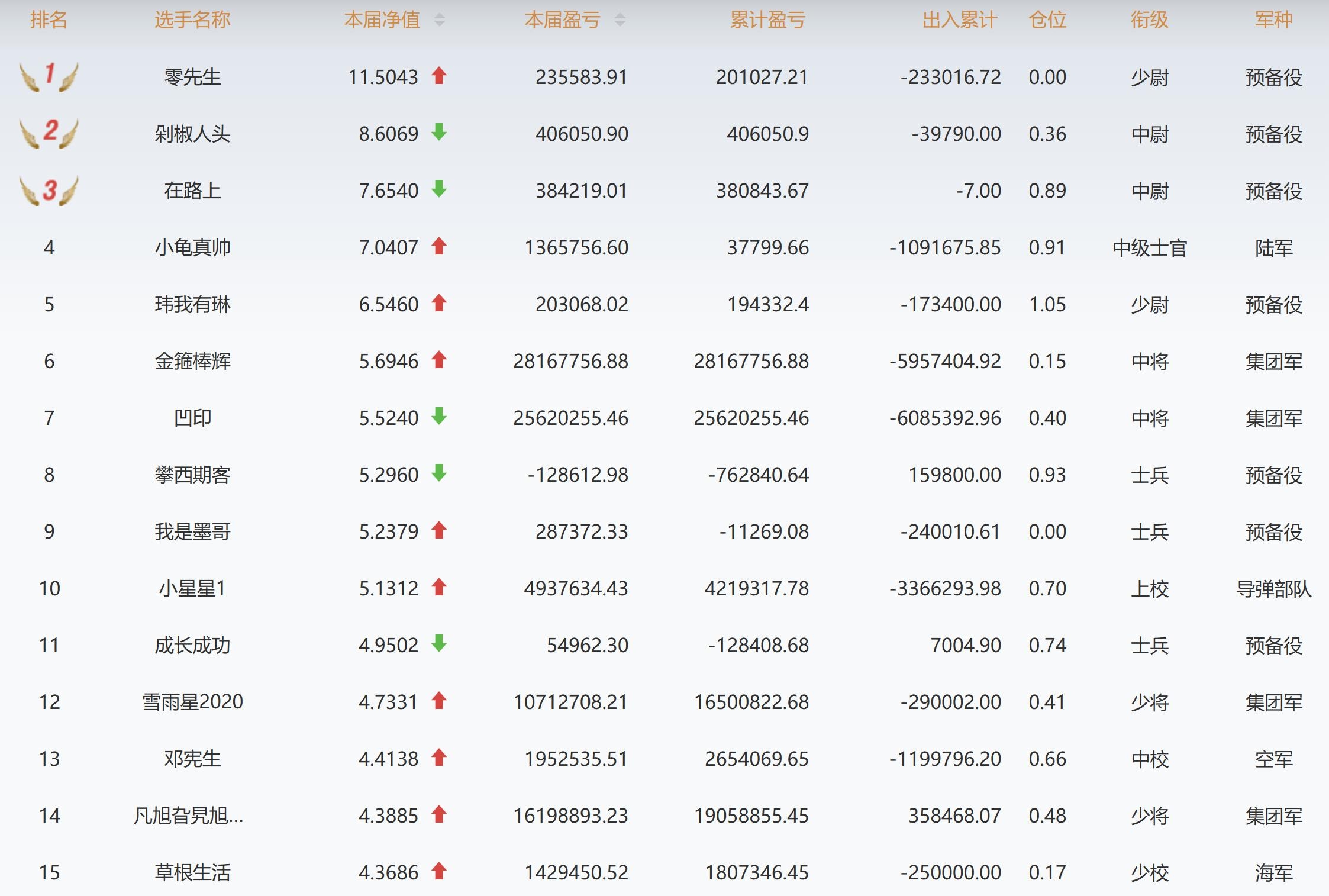
Task: Open truncated name 凡旭旮旯旭... entry
Action: 188,816
